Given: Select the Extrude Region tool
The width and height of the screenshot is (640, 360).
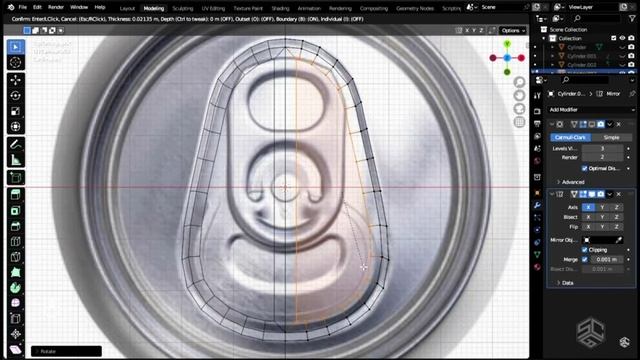Looking at the screenshot, I should [x=16, y=195].
